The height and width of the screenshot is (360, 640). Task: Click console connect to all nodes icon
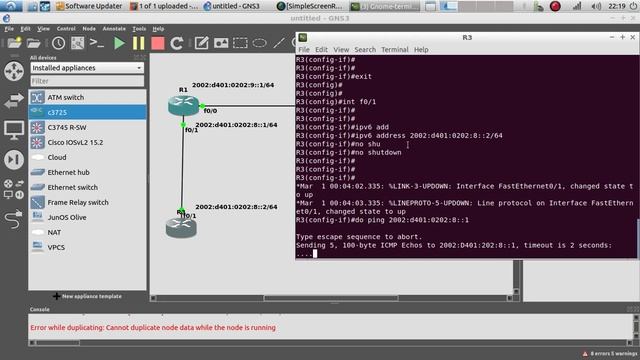(97, 43)
